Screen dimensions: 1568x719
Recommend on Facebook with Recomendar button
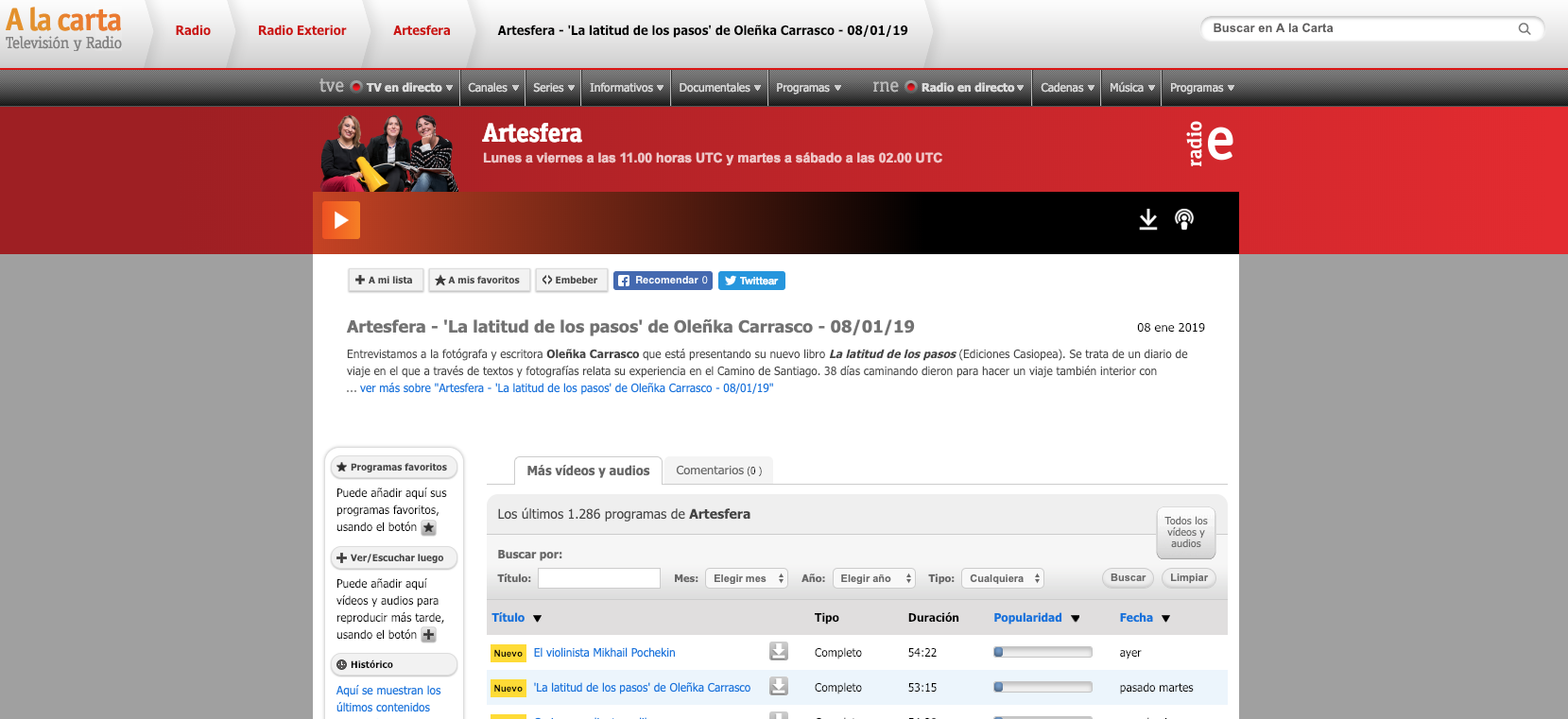tap(663, 281)
